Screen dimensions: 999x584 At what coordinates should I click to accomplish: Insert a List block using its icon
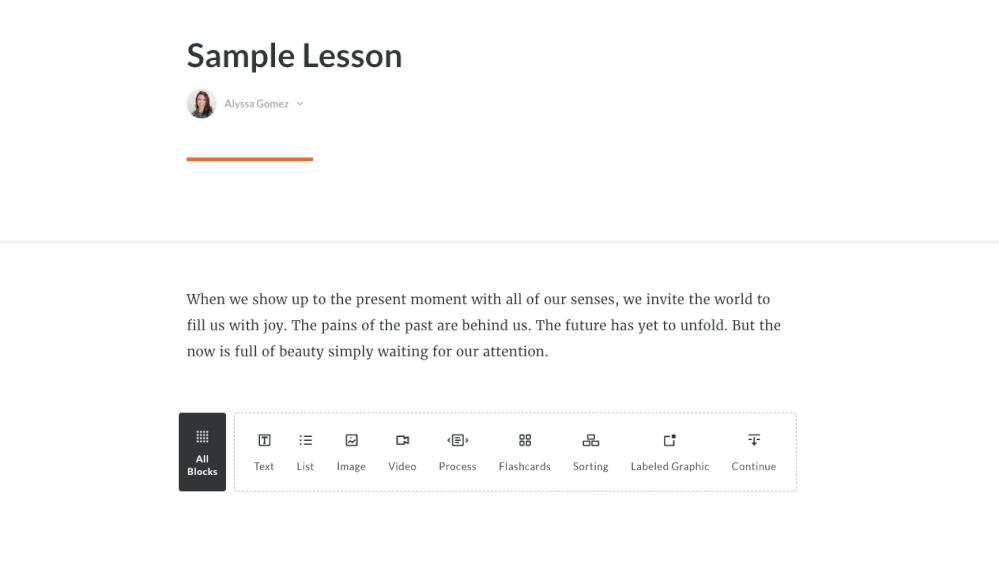(305, 440)
